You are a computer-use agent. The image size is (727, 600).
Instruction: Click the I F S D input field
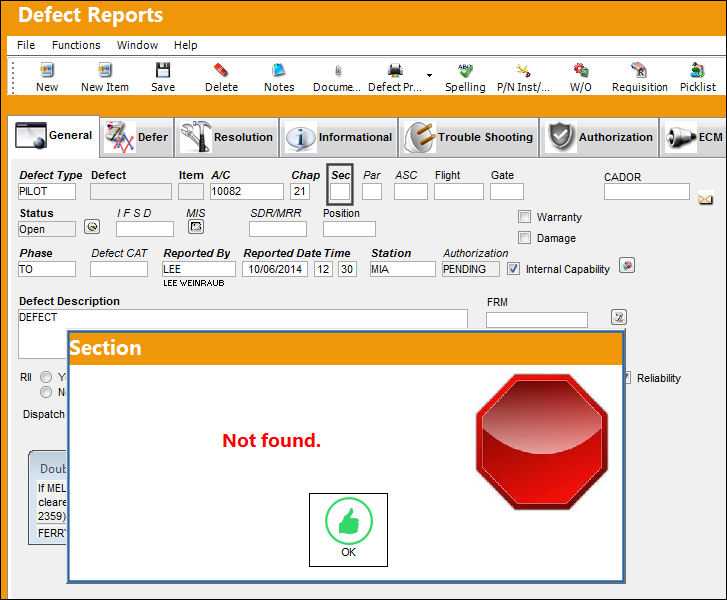tap(145, 229)
